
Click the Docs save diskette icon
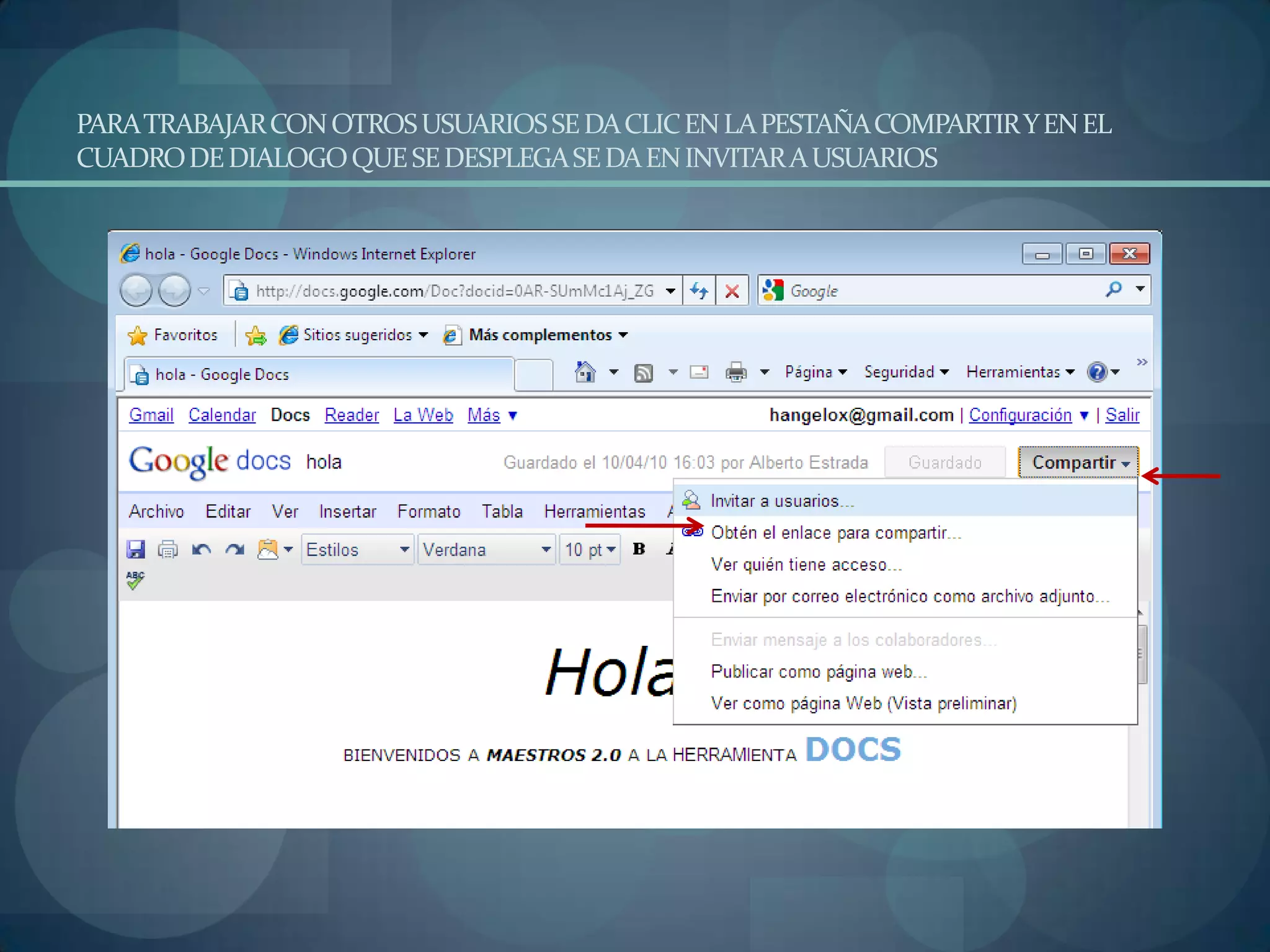click(x=136, y=549)
